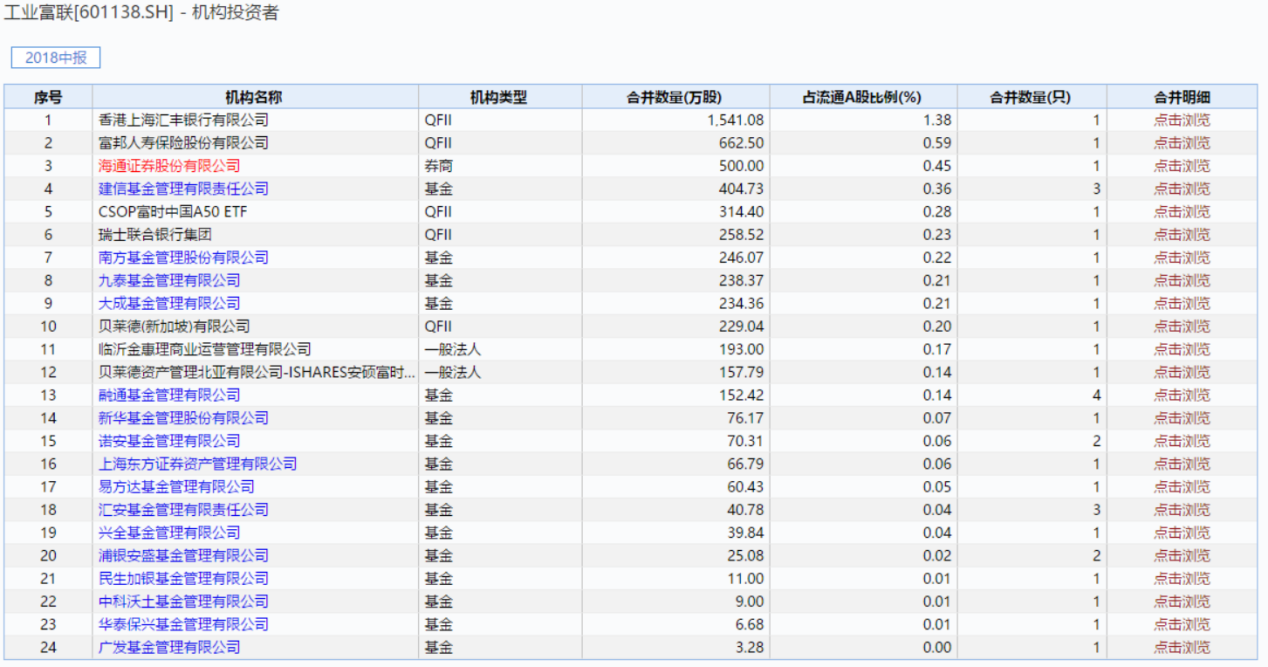This screenshot has width=1268, height=667.
Task: Click 点击浏览 for 瑞士联合银行集团 row
Action: click(x=1182, y=235)
